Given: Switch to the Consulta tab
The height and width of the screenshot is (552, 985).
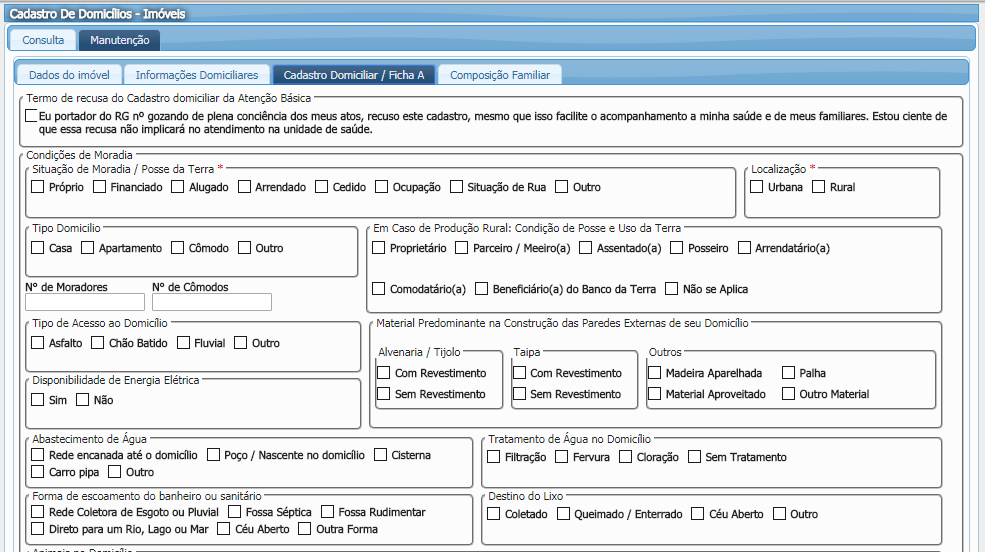Looking at the screenshot, I should click(43, 40).
